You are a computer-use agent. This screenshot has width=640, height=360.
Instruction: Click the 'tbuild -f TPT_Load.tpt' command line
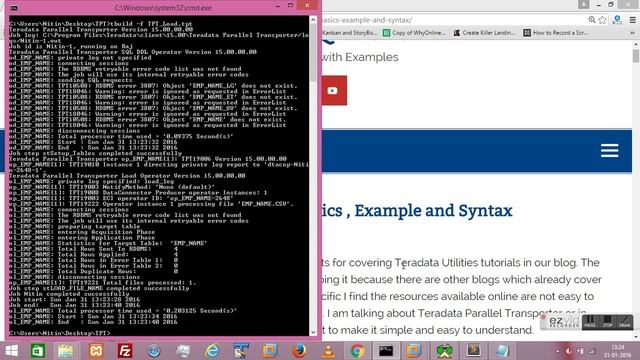151,24
